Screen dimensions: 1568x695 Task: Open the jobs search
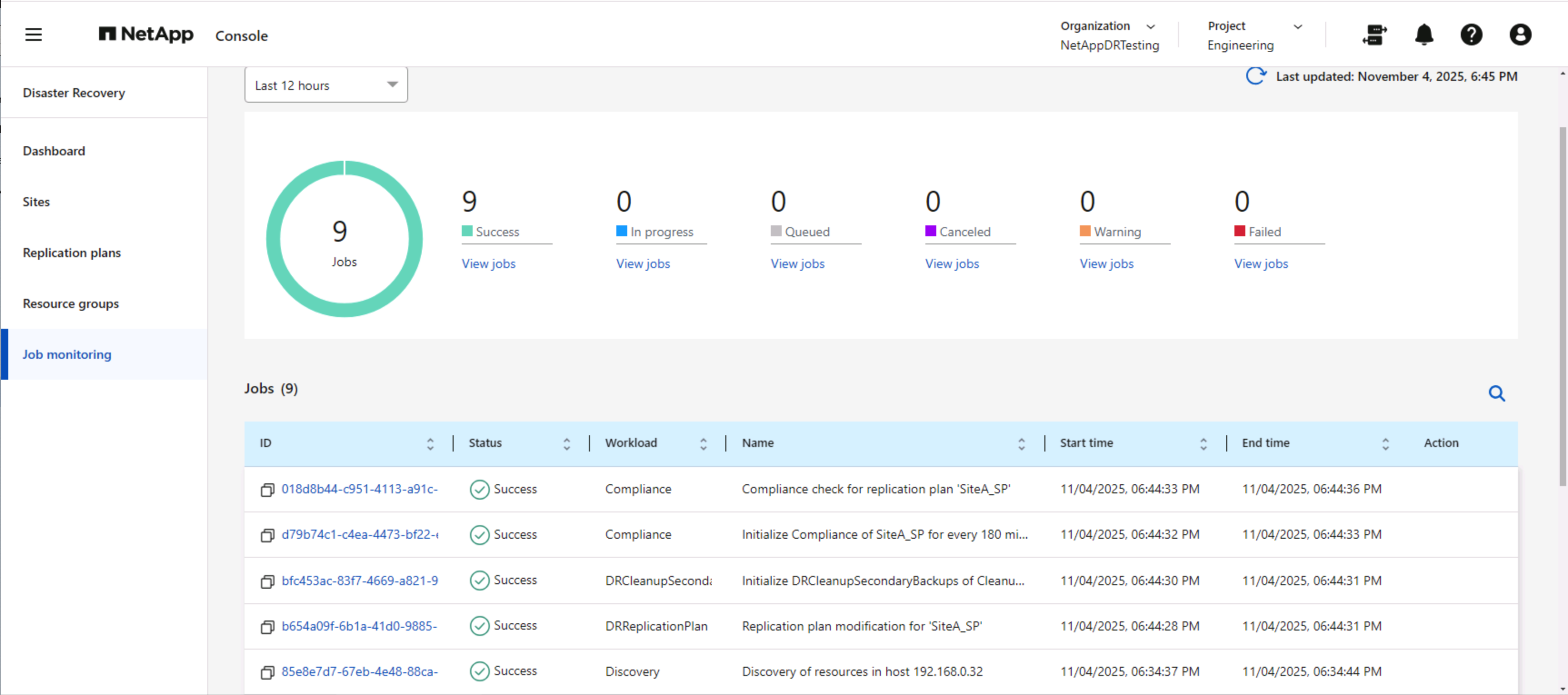(x=1498, y=394)
